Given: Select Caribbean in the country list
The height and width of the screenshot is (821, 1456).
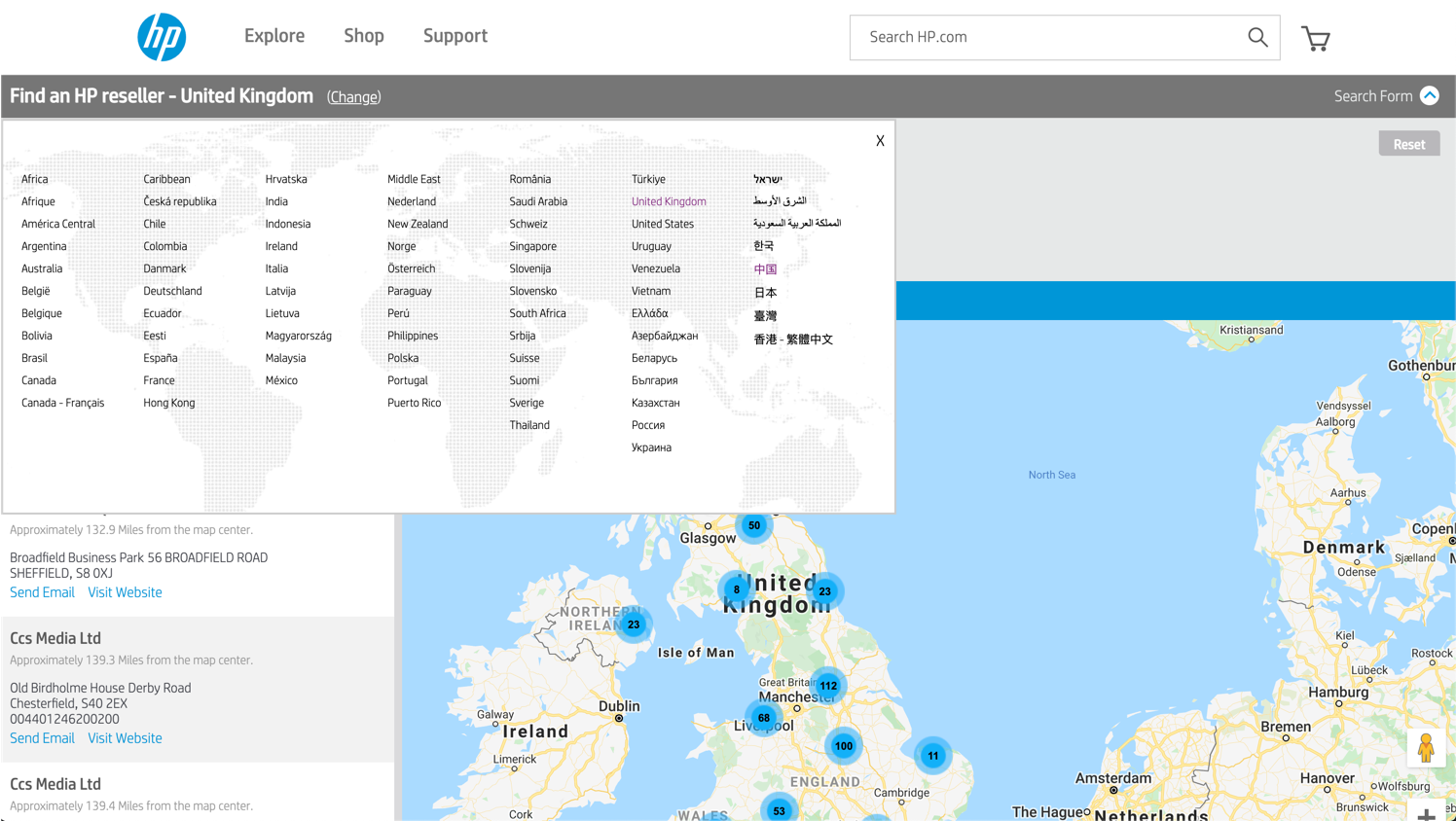Looking at the screenshot, I should point(166,179).
